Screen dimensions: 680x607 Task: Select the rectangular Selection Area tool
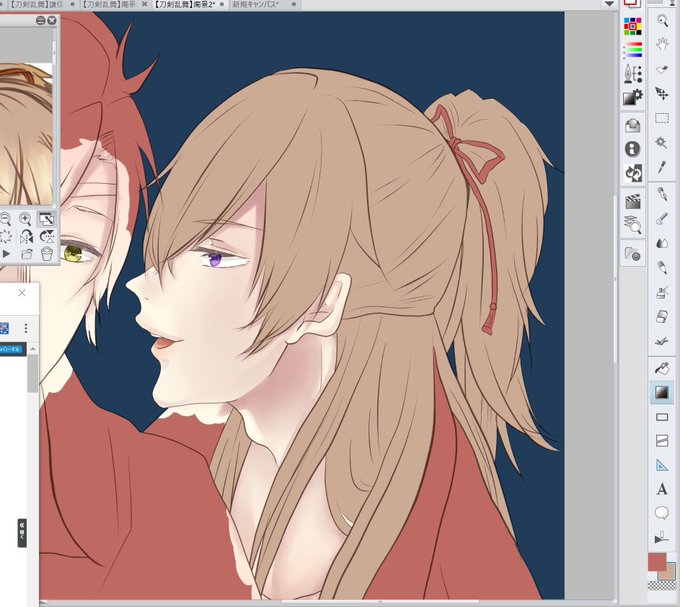(x=662, y=117)
